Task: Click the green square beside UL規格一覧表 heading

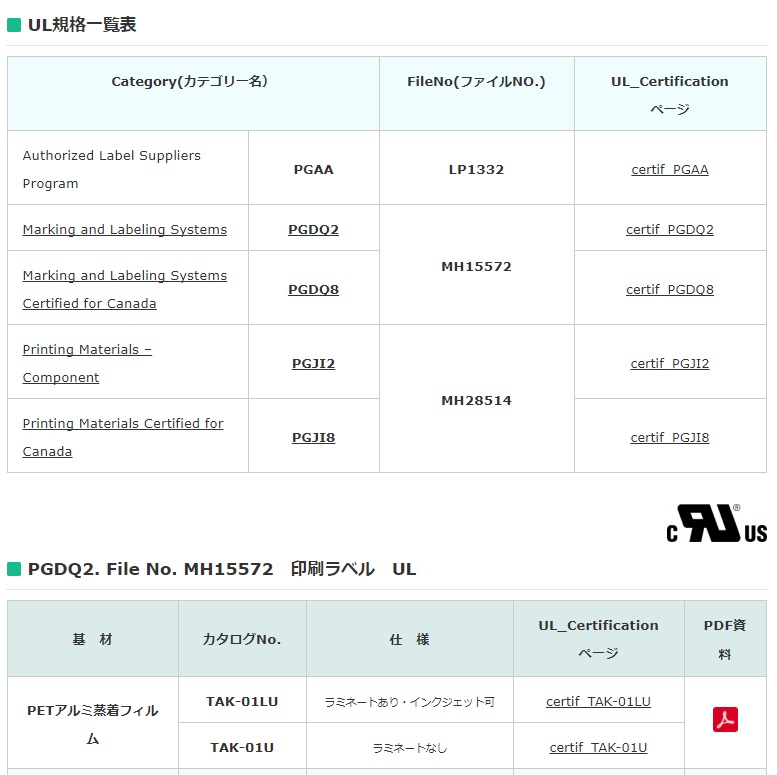Action: click(x=14, y=25)
